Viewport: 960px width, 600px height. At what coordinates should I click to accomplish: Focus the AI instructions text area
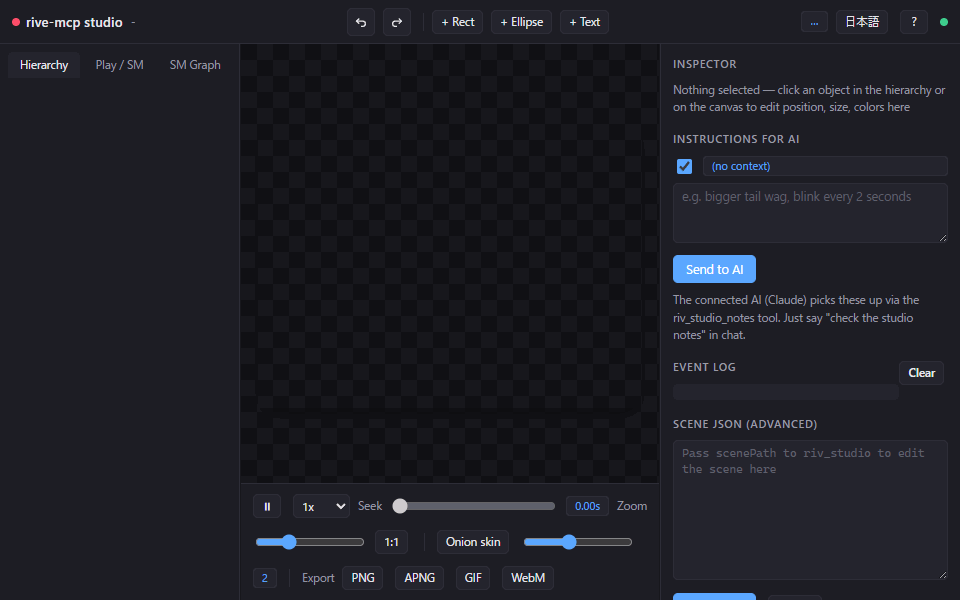(x=810, y=213)
